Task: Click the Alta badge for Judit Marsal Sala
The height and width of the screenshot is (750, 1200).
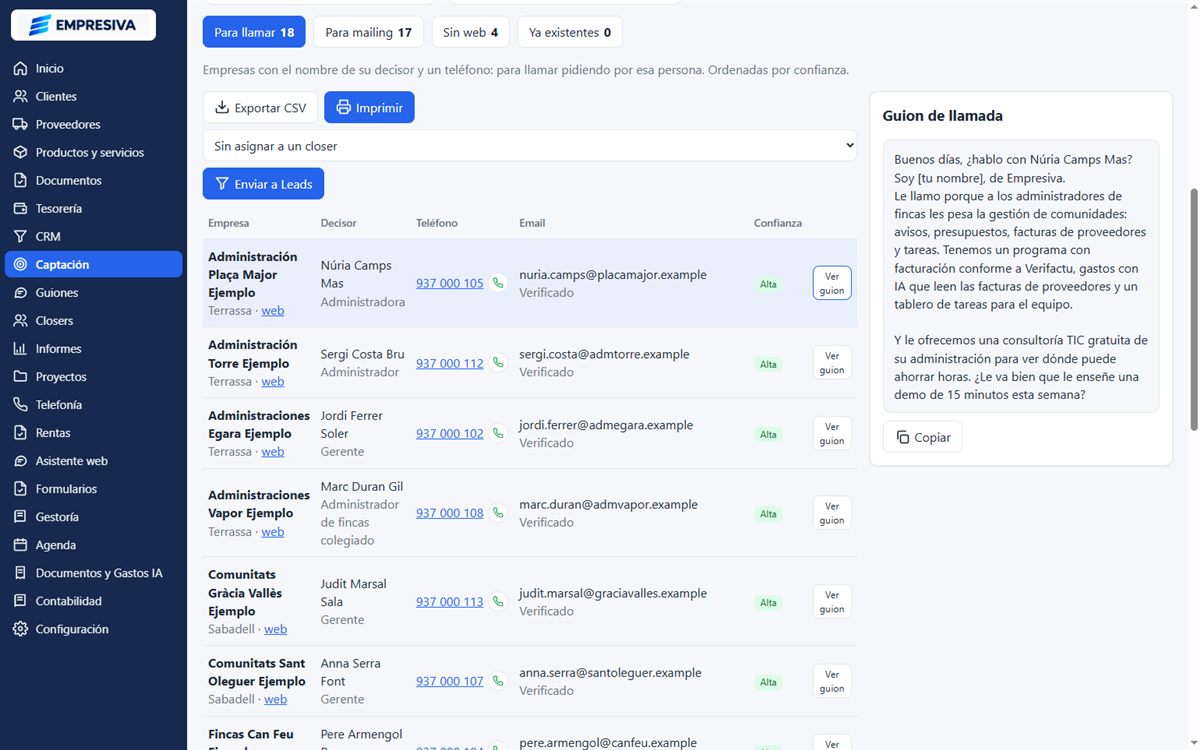Action: (x=768, y=603)
